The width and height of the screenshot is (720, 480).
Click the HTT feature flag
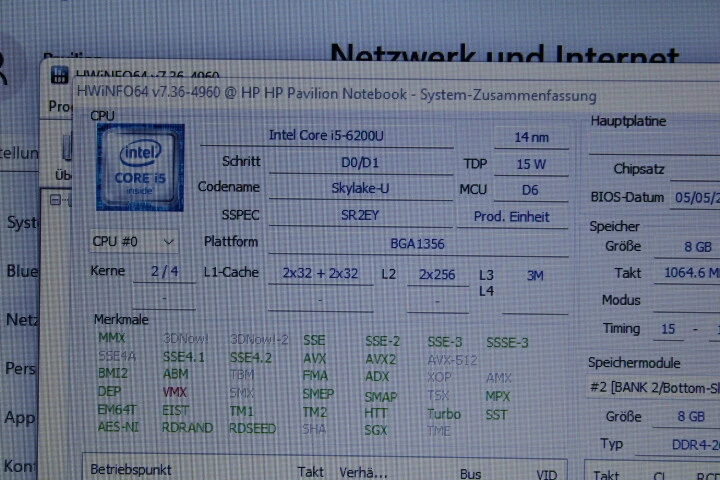click(x=376, y=413)
